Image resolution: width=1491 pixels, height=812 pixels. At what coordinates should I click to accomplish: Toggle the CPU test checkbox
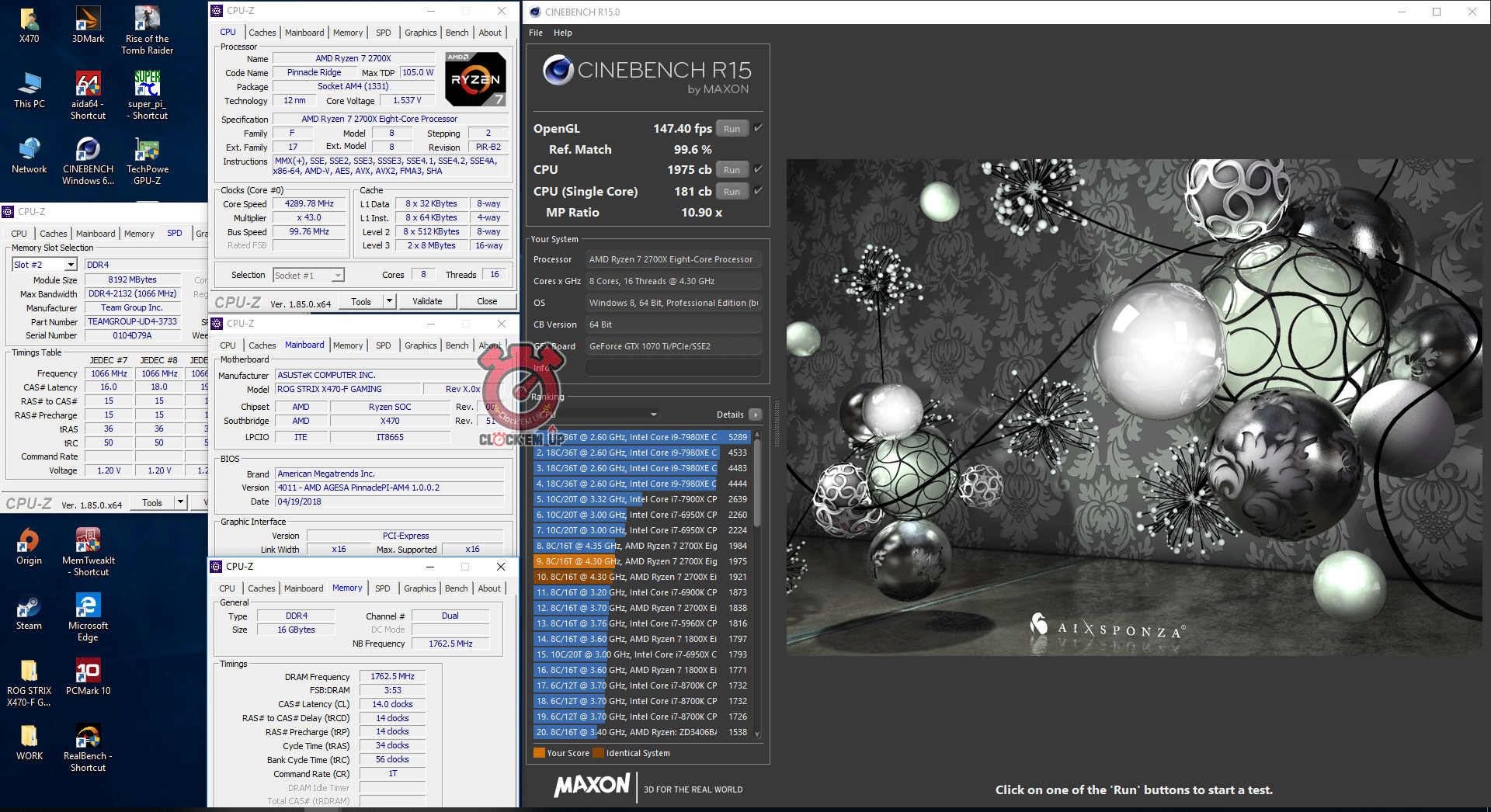click(759, 169)
